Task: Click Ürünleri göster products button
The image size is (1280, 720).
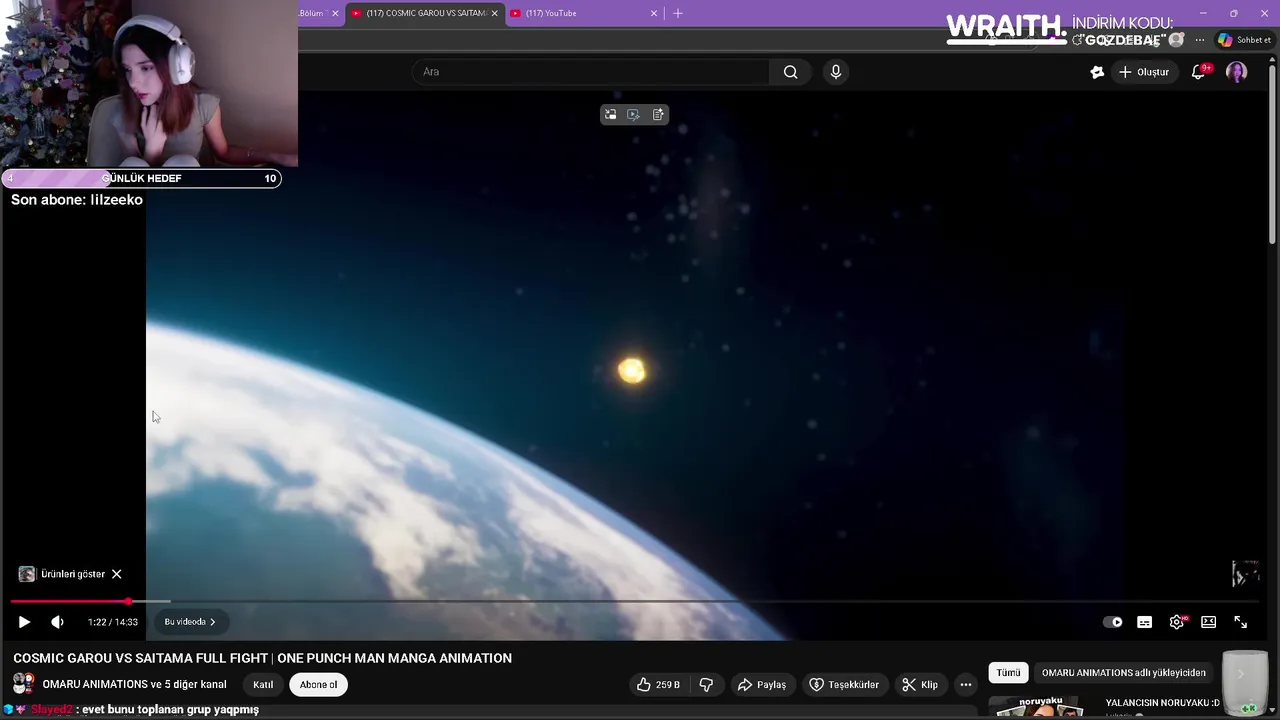Action: [x=63, y=574]
